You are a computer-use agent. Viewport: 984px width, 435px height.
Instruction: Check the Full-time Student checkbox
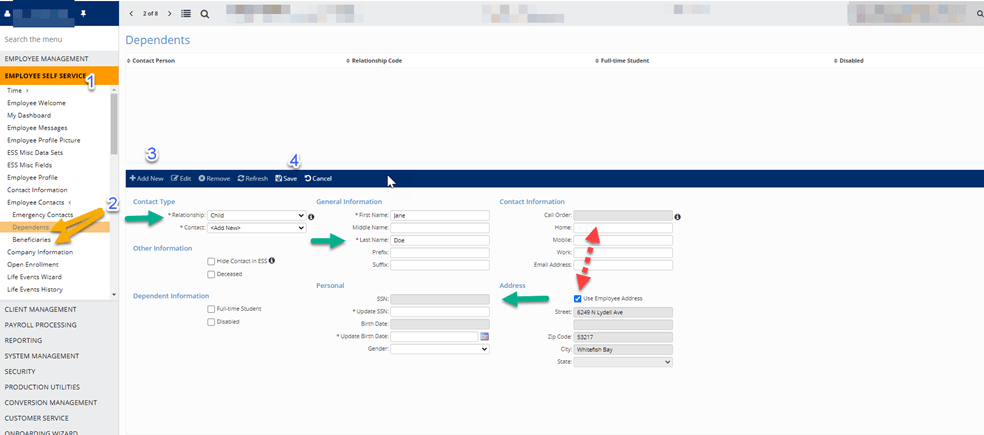pyautogui.click(x=211, y=309)
